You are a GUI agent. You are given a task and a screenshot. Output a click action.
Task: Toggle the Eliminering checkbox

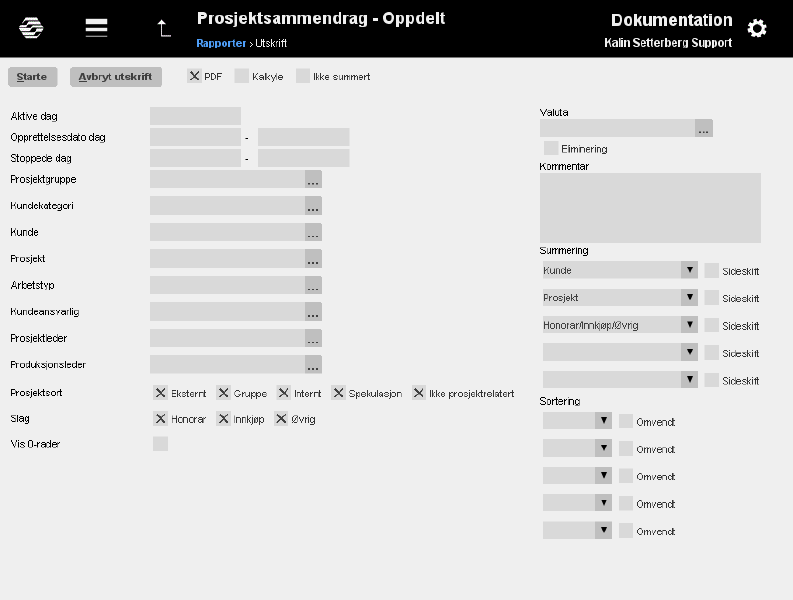pyautogui.click(x=551, y=148)
